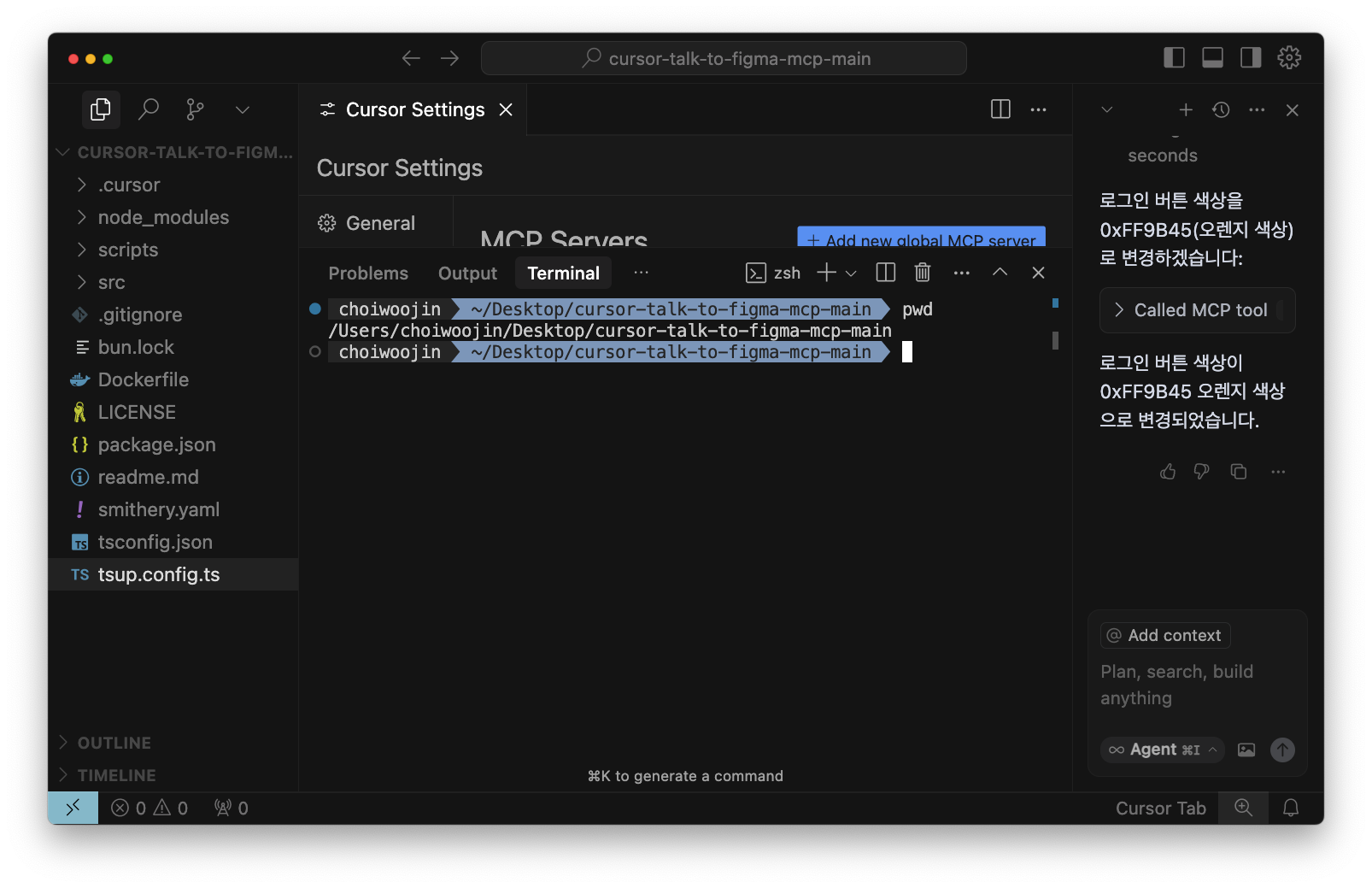Open the Source Control view icon
The image size is (1372, 888).
196,109
